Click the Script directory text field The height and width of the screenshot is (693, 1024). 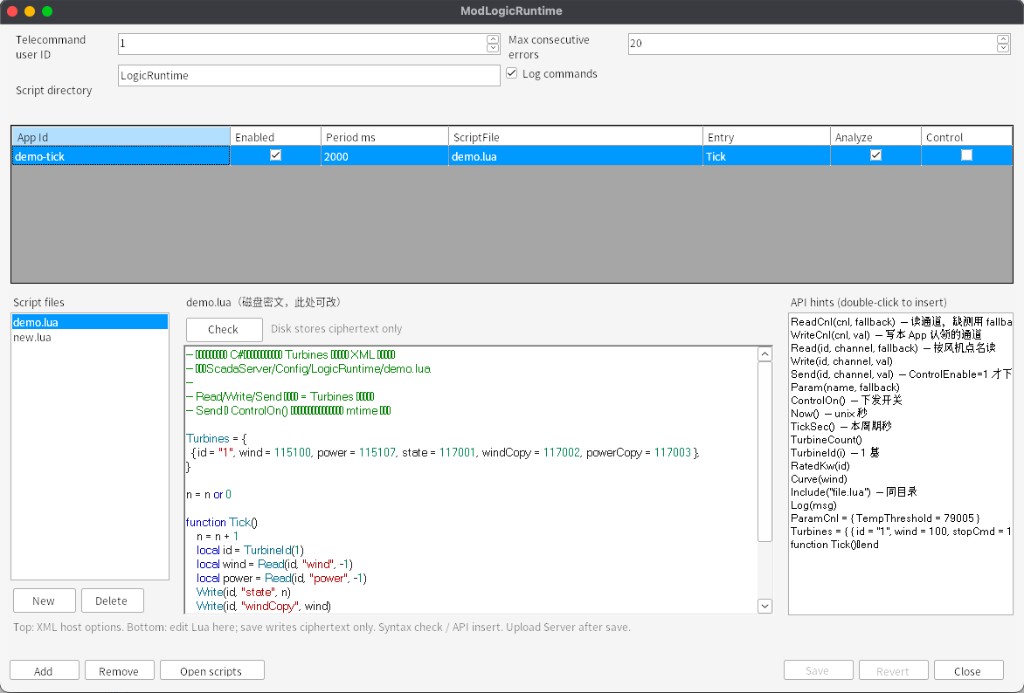pyautogui.click(x=309, y=75)
